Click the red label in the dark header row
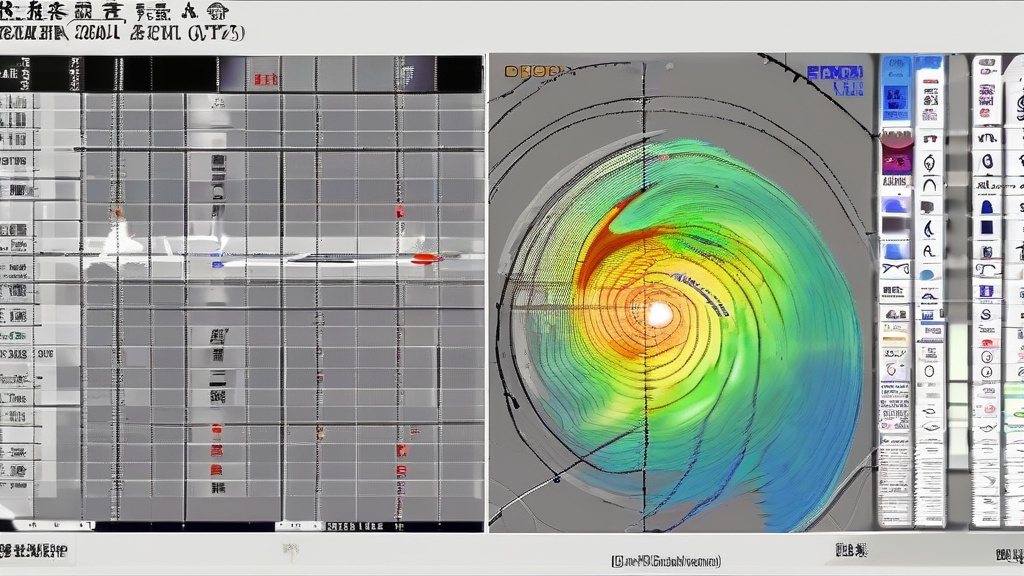 265,78
